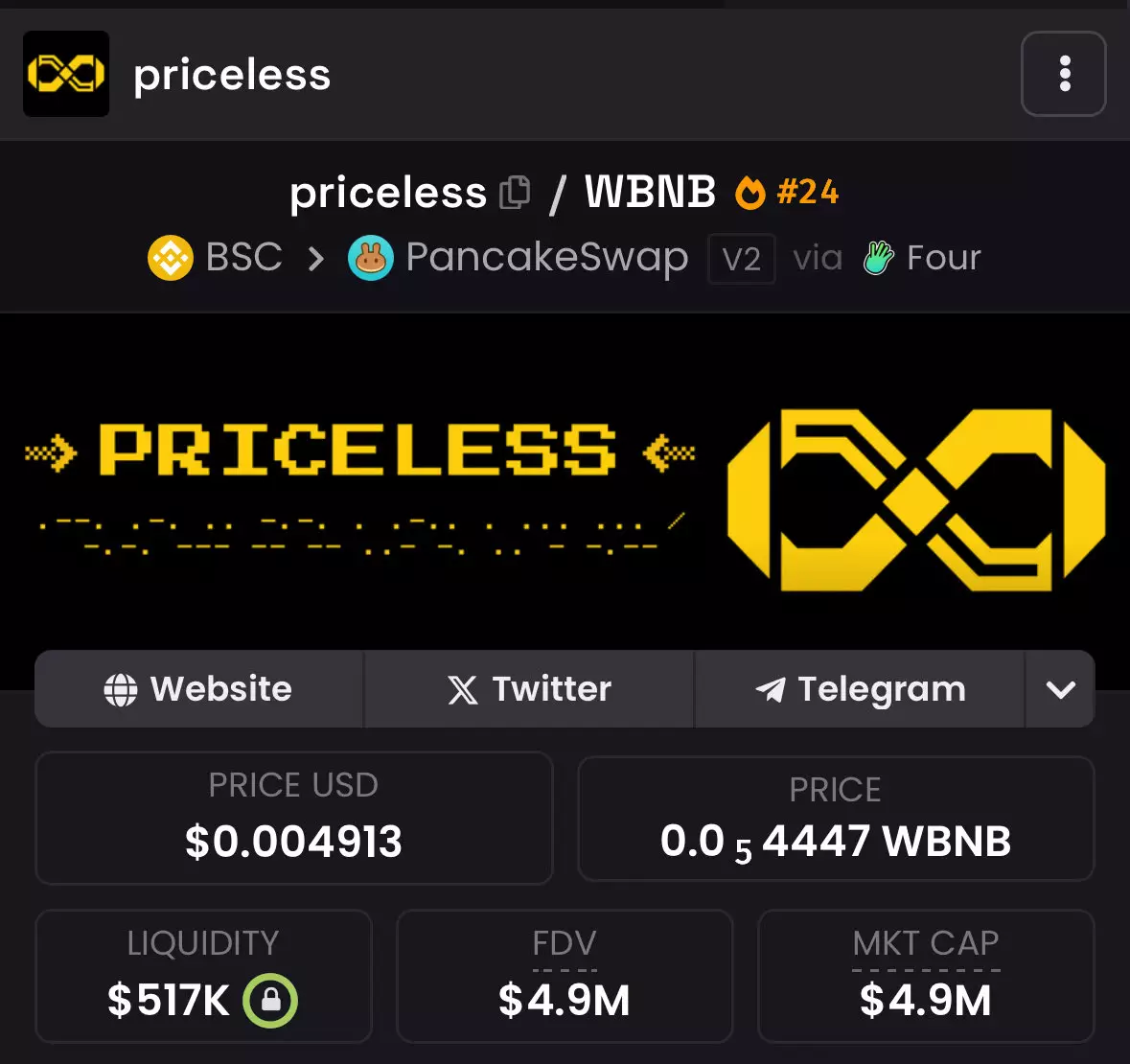This screenshot has height=1064, width=1130.
Task: Click the trending rank #24 label
Action: point(808,193)
